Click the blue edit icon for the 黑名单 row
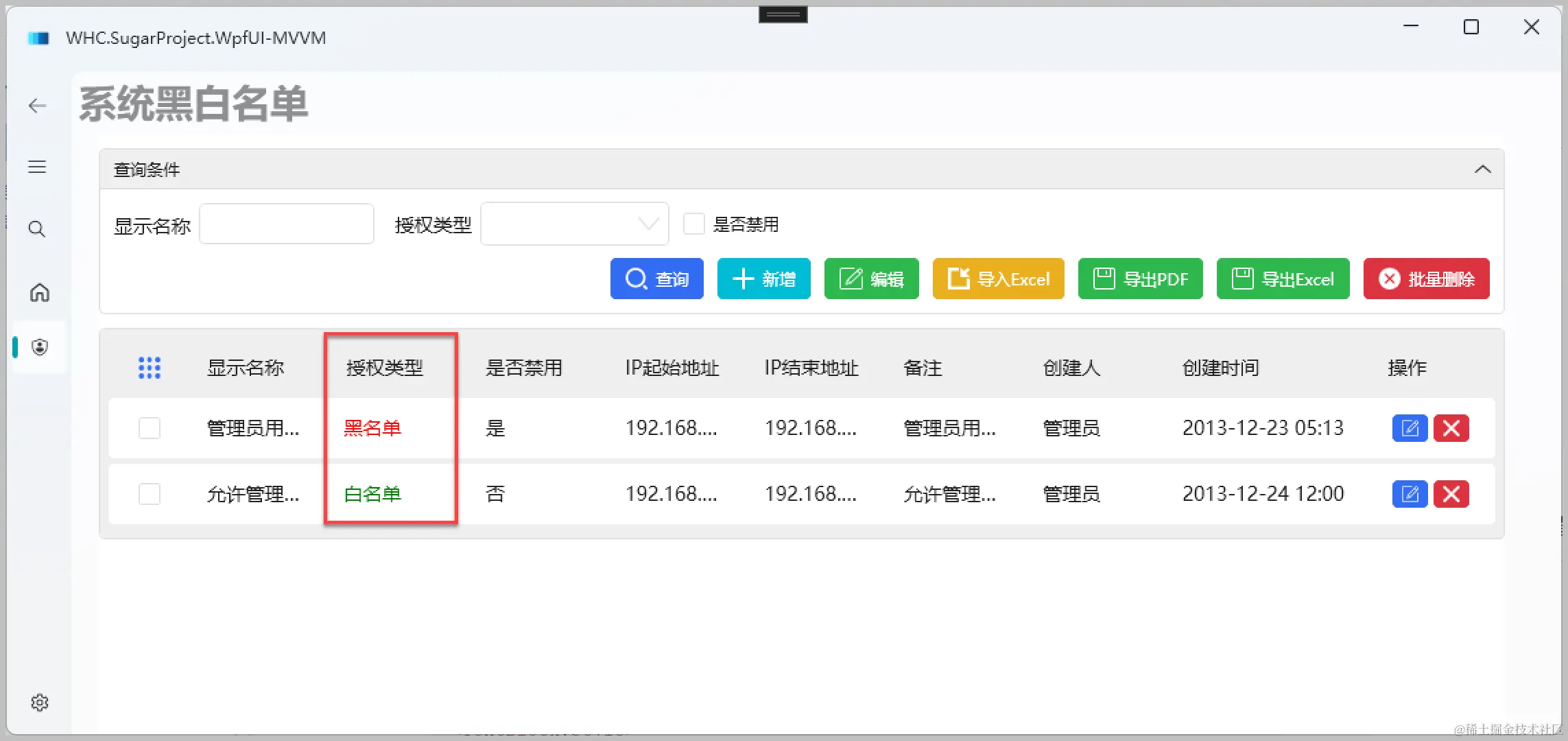 click(x=1410, y=428)
